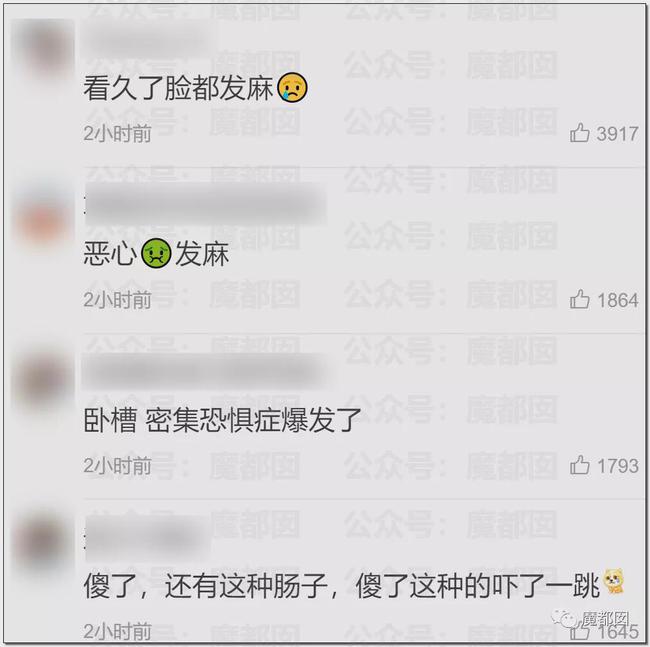Select the comment 傻了，还有这种肠子

(342, 586)
